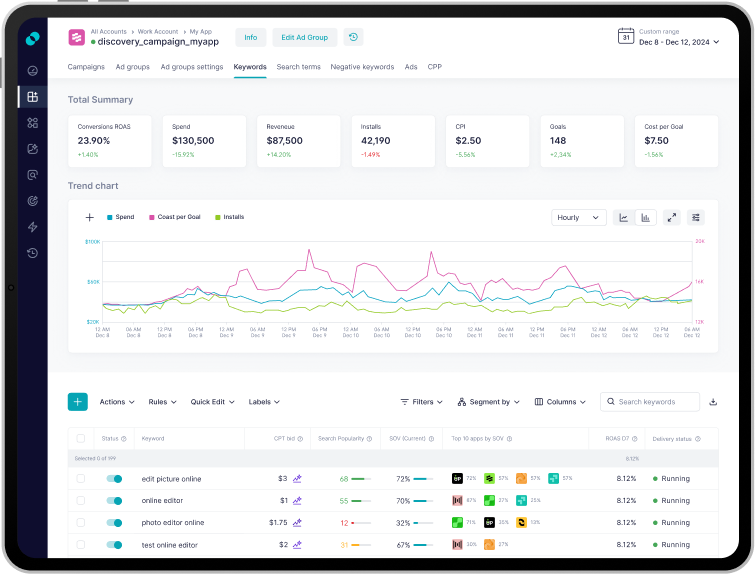Screen dimensions: 755x574
Task: Switch trend chart to bar chart view
Action: coord(646,217)
